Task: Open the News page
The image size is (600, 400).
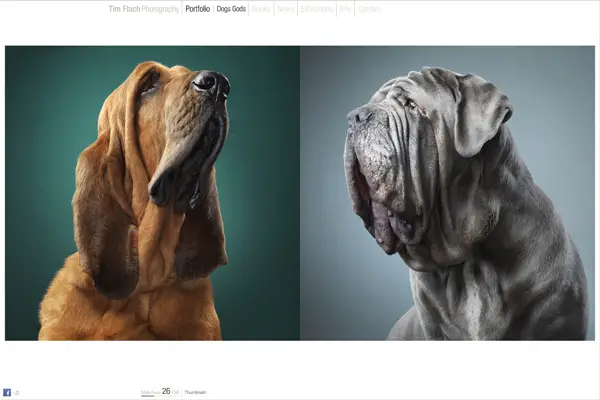Action: (286, 9)
